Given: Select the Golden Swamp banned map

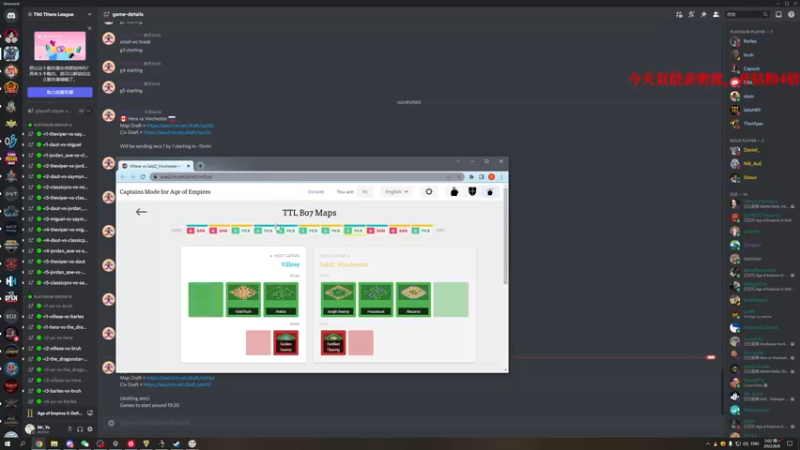Looking at the screenshot, I should point(286,343).
